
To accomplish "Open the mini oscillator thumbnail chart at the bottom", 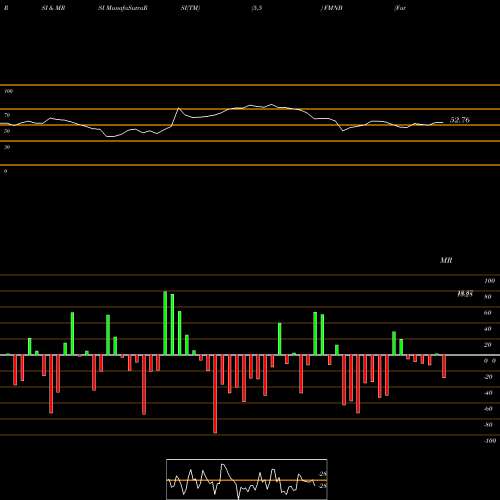I will (247, 479).
